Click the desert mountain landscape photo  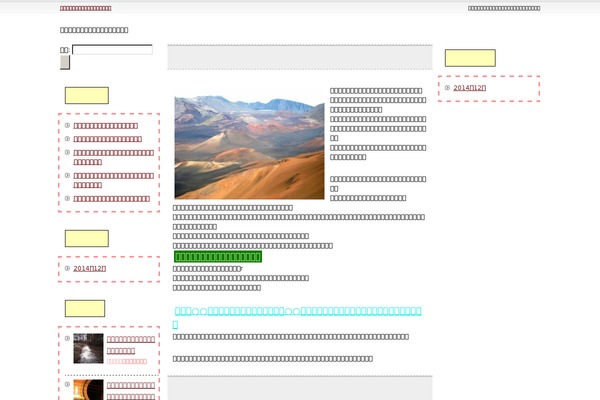pyautogui.click(x=249, y=147)
